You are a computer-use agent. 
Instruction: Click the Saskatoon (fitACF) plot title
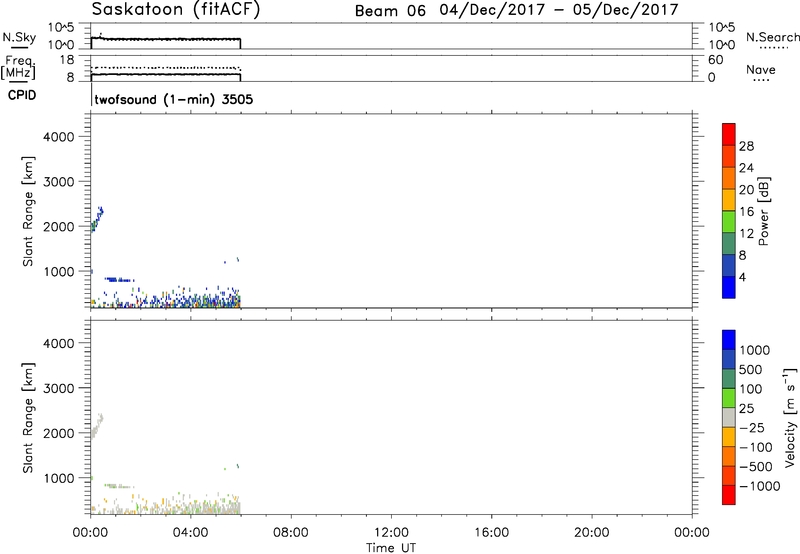[x=176, y=9]
